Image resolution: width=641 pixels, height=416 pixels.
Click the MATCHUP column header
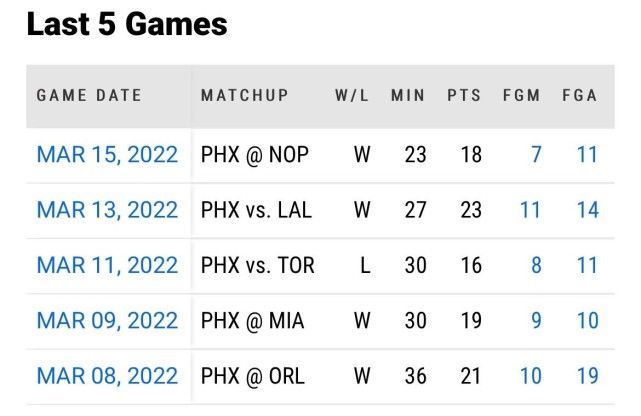click(x=244, y=96)
